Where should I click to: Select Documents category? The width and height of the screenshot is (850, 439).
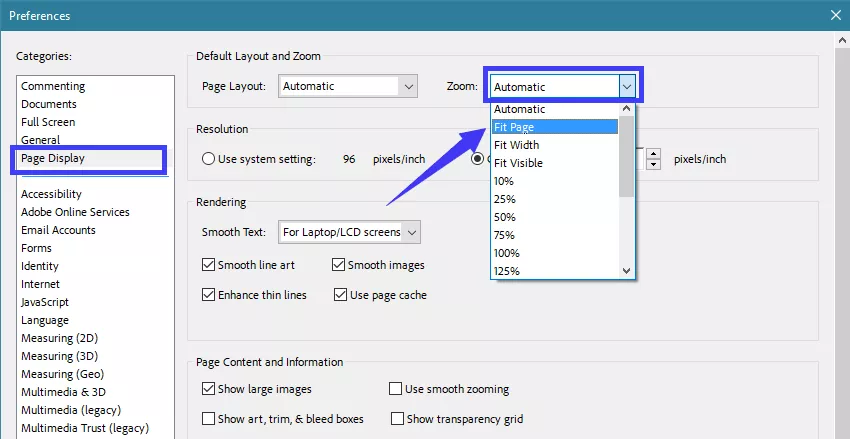point(49,104)
